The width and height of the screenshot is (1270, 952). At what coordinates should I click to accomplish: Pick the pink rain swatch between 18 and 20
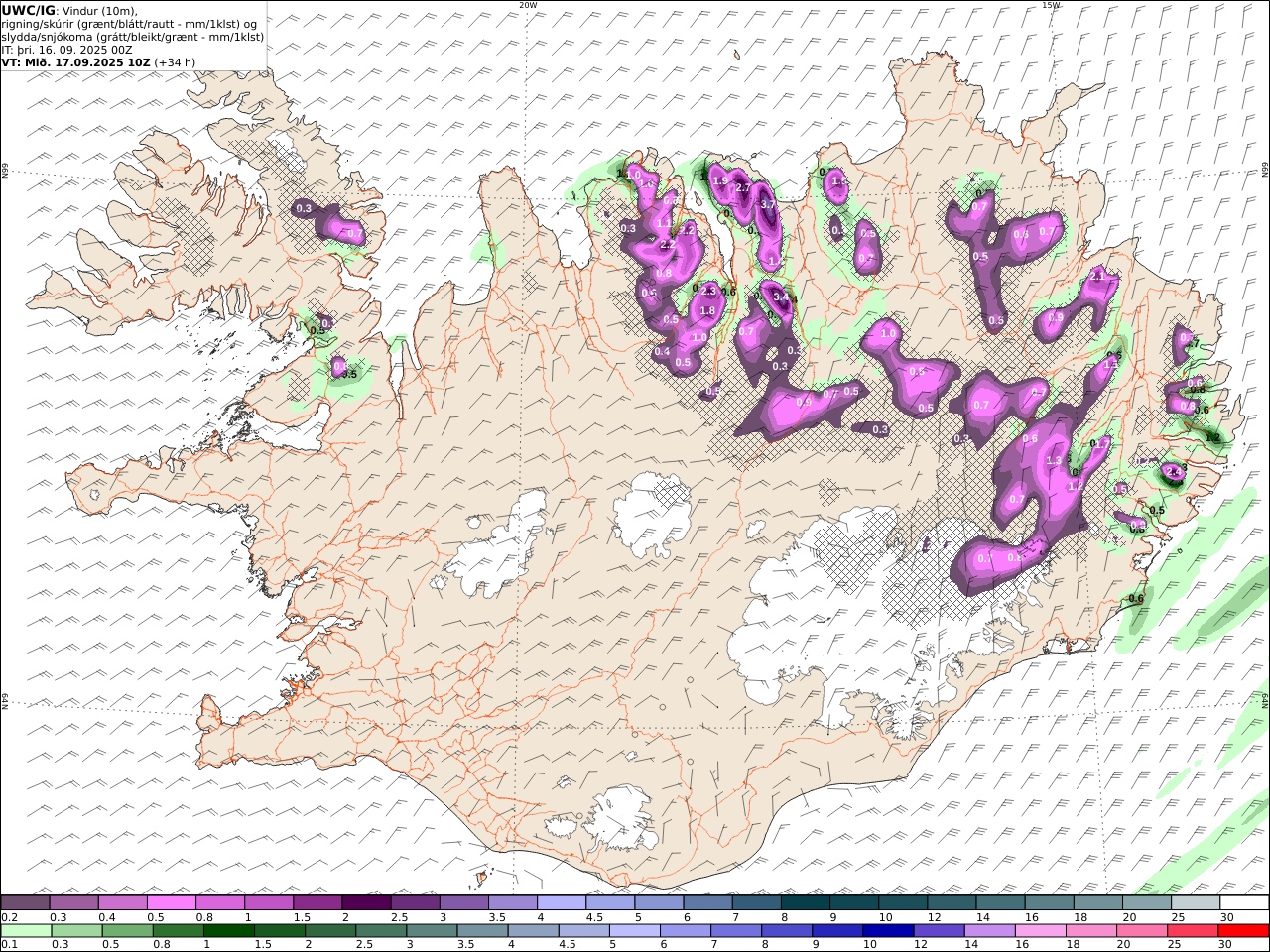(1090, 930)
